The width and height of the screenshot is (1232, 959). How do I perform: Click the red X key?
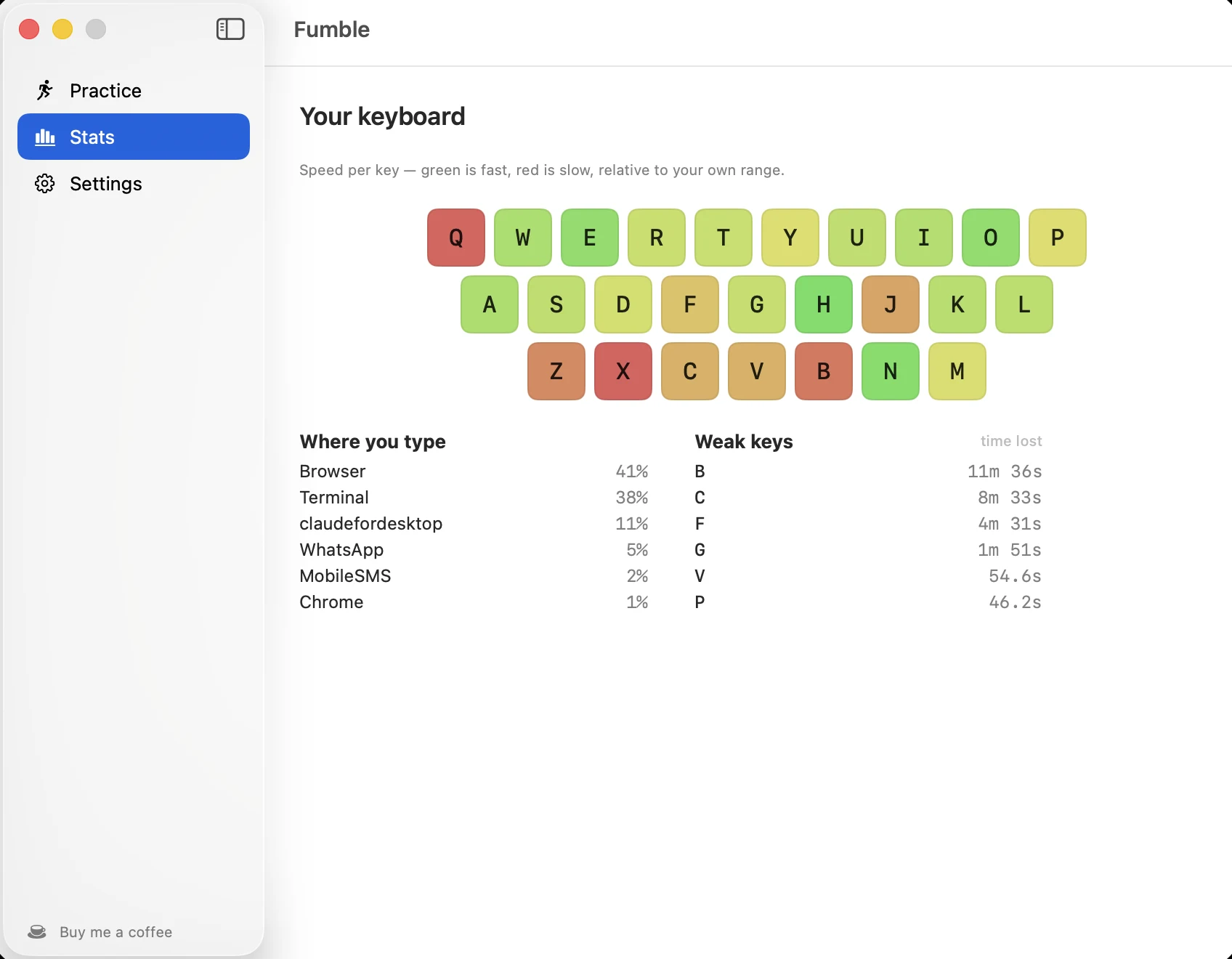click(x=623, y=371)
